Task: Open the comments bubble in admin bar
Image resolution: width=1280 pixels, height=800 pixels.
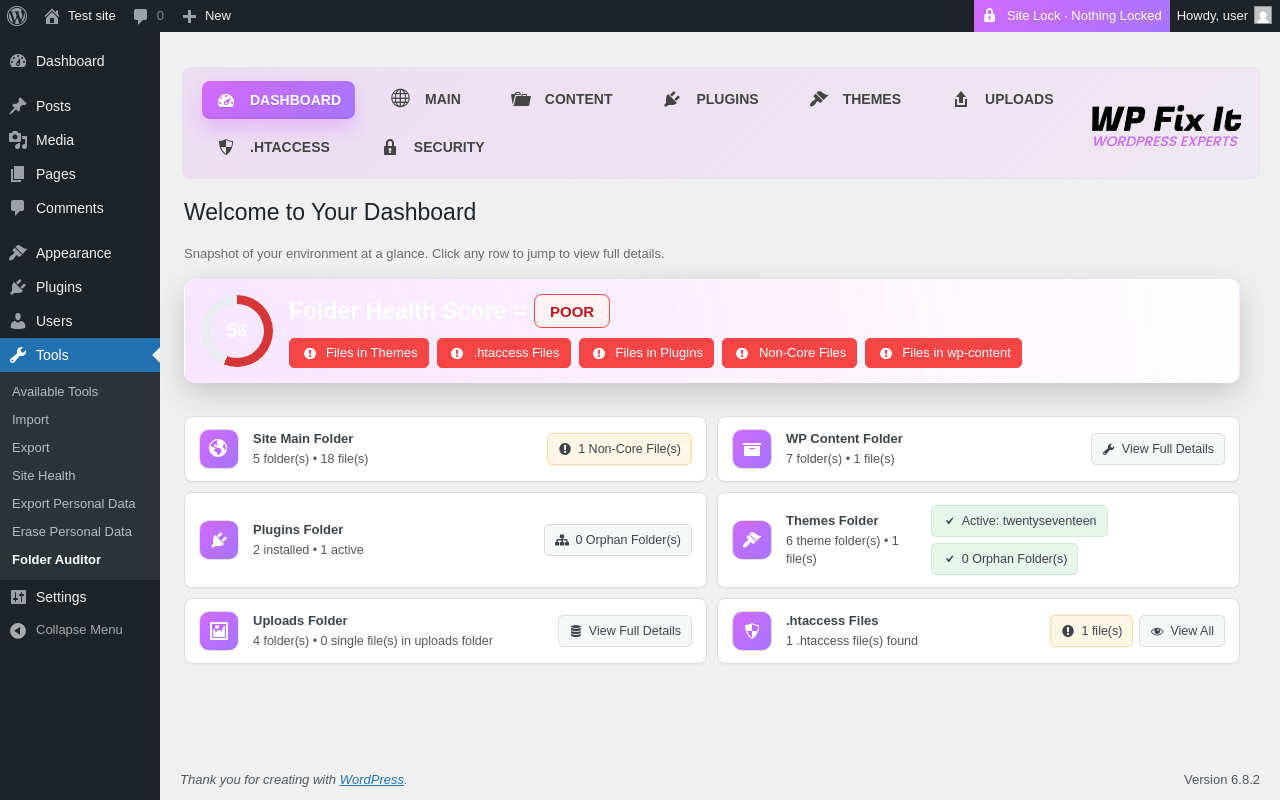Action: point(148,16)
